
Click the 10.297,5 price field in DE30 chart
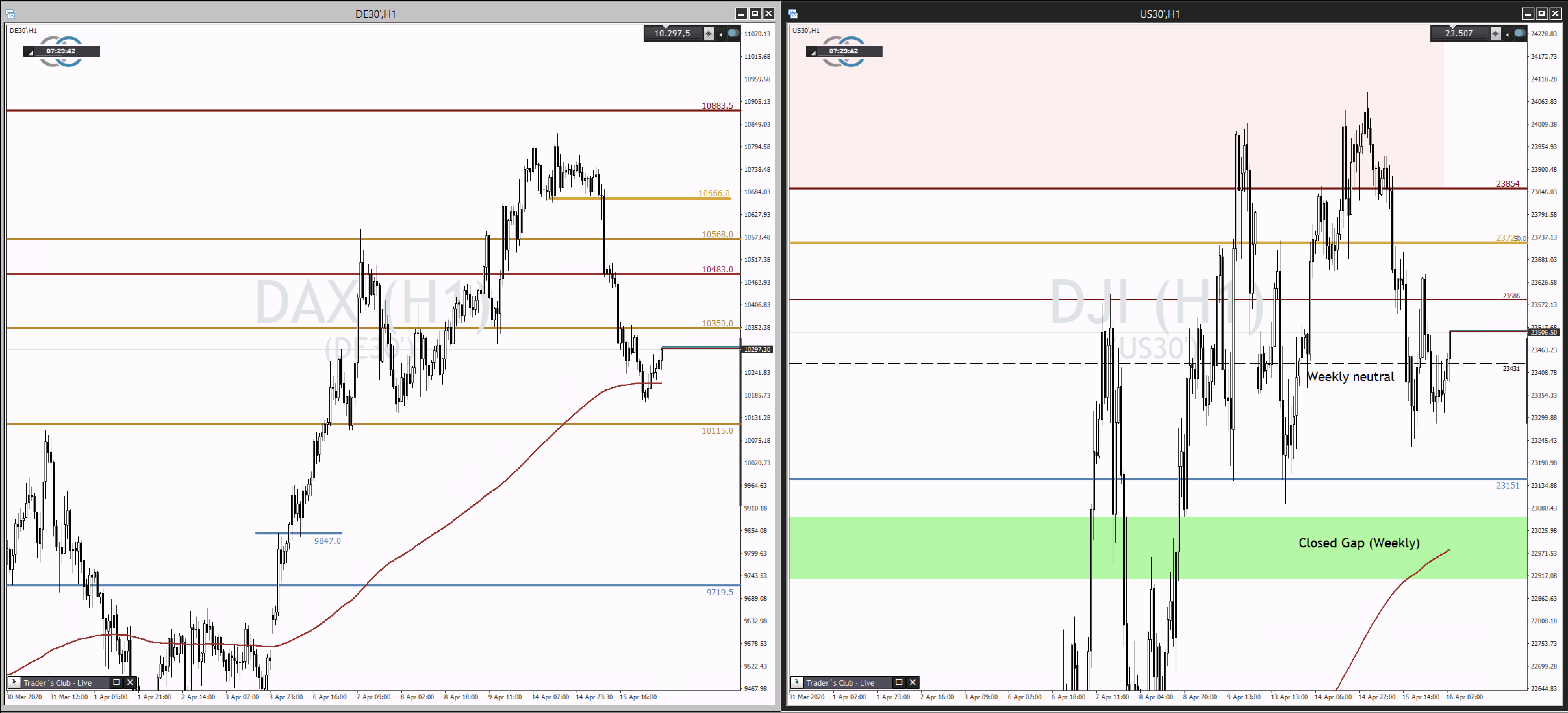point(673,34)
